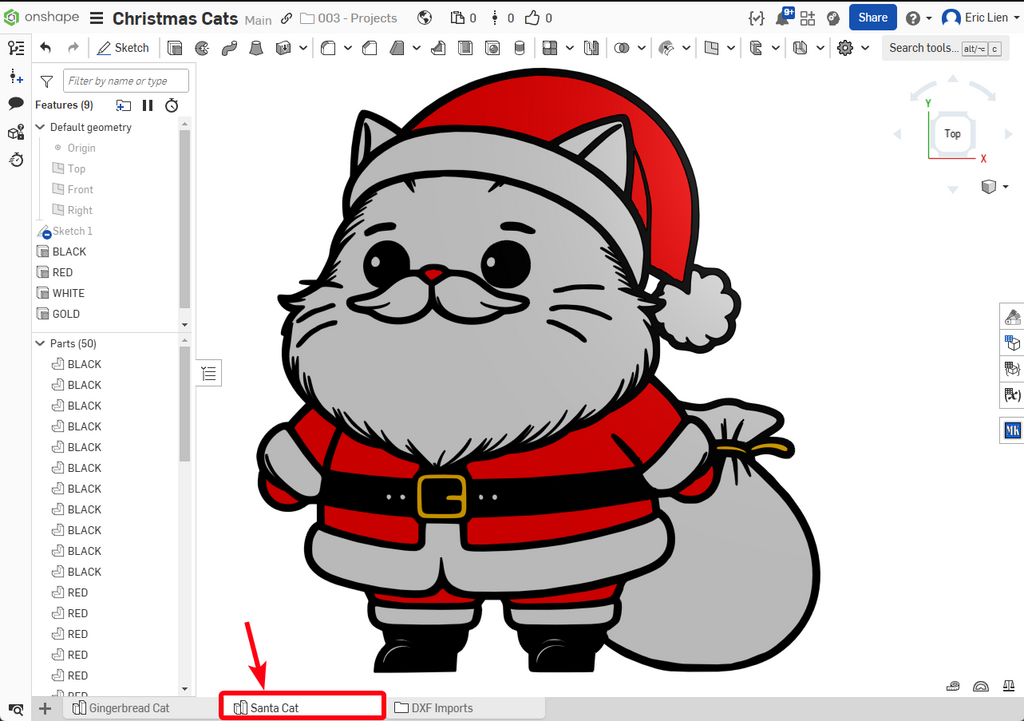Screen dimensions: 1024x721
Task: Select the Thicken tool
Action: 283,48
